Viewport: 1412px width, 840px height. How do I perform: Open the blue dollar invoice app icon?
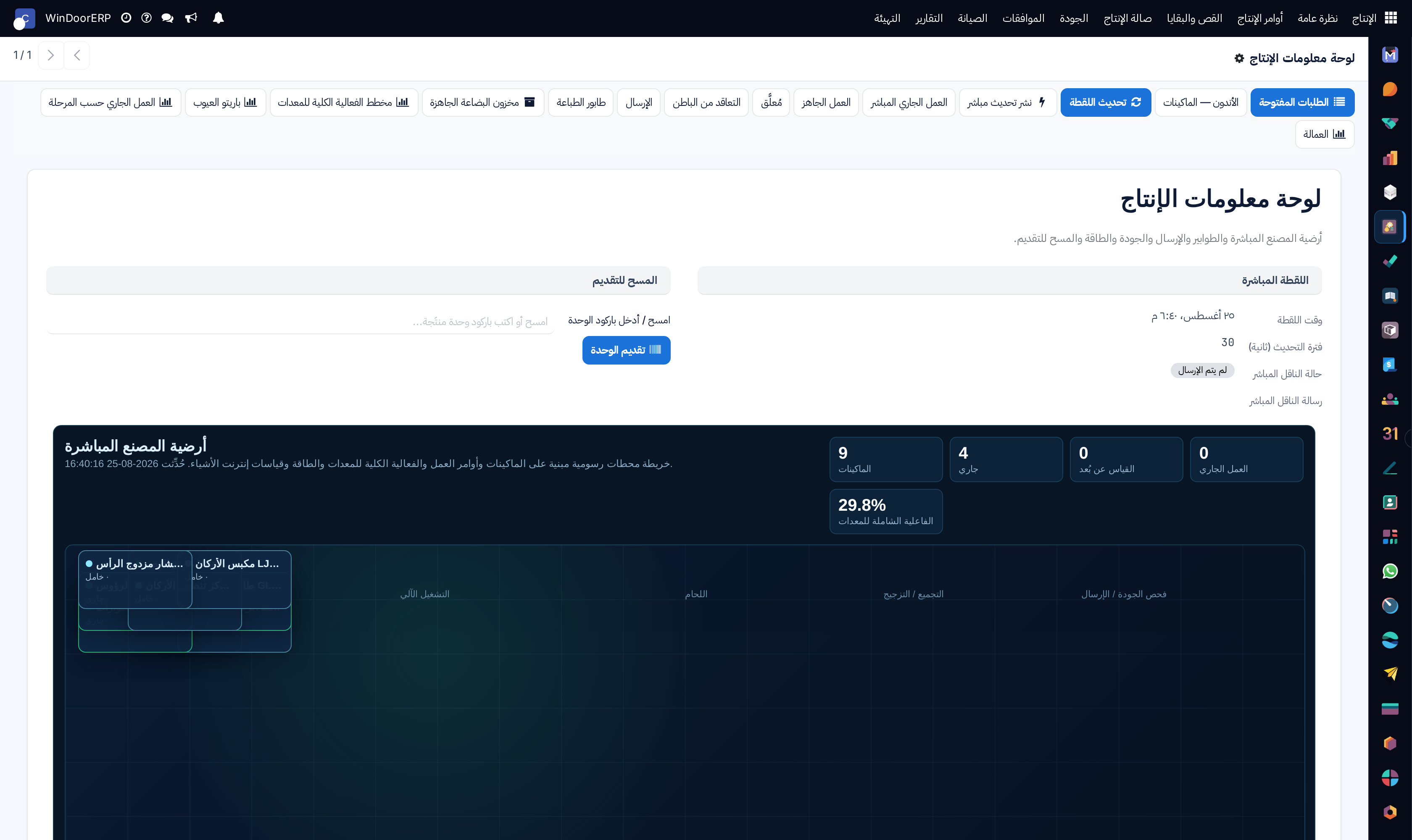(1389, 365)
